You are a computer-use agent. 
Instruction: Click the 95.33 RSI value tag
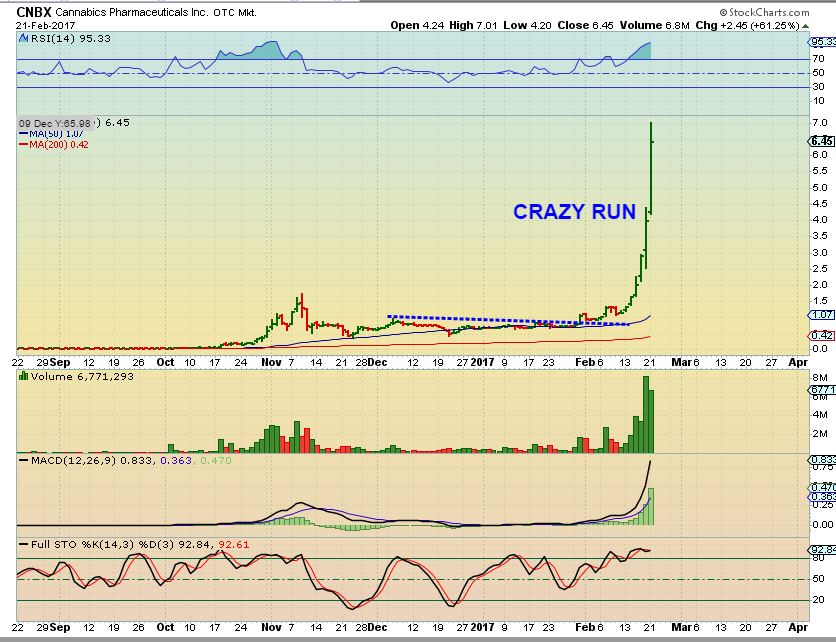(822, 42)
